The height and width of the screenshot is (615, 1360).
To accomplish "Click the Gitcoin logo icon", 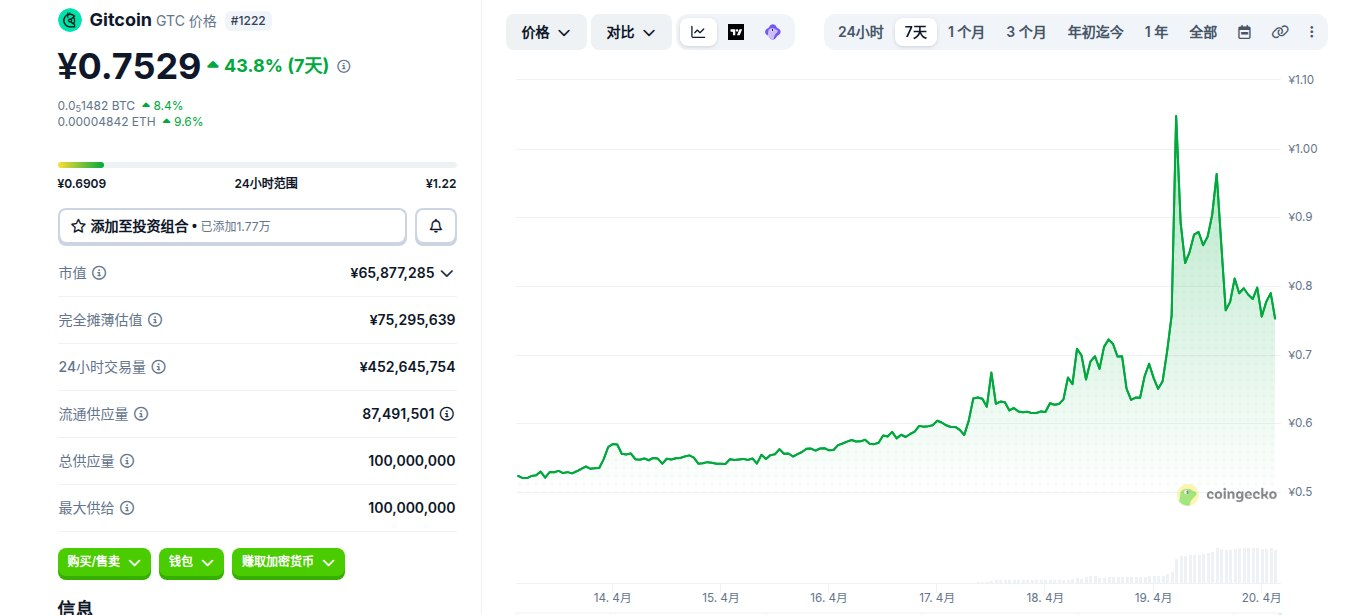I will pyautogui.click(x=70, y=19).
